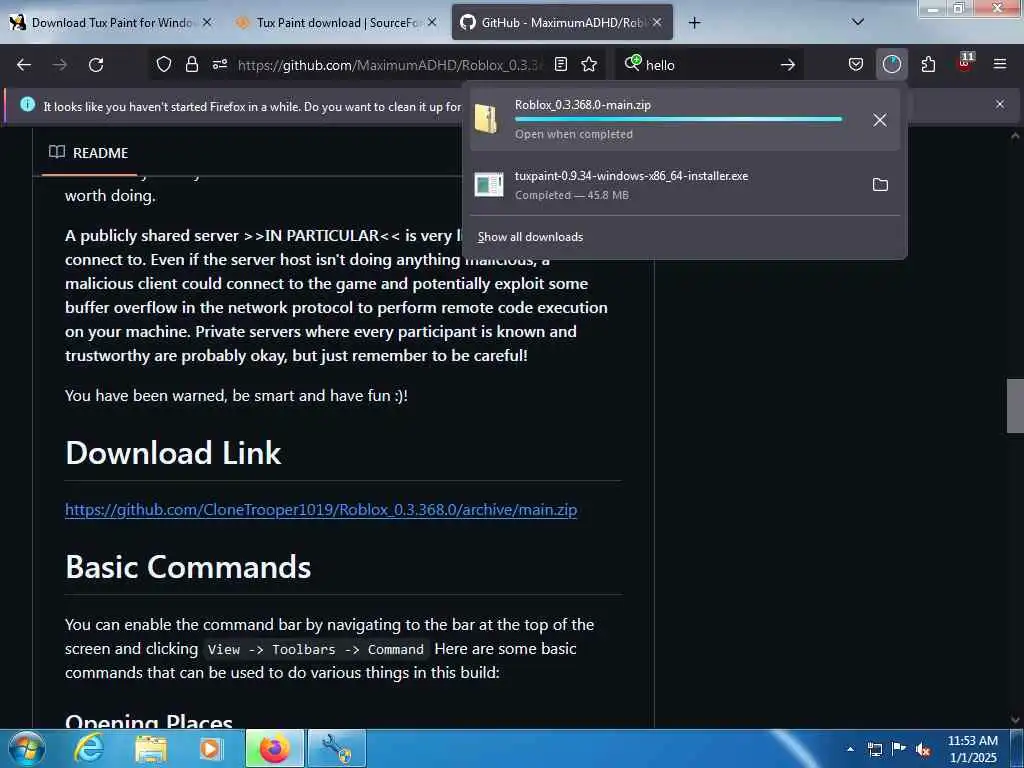
Task: Bookmark this page with the star icon
Action: pos(589,64)
